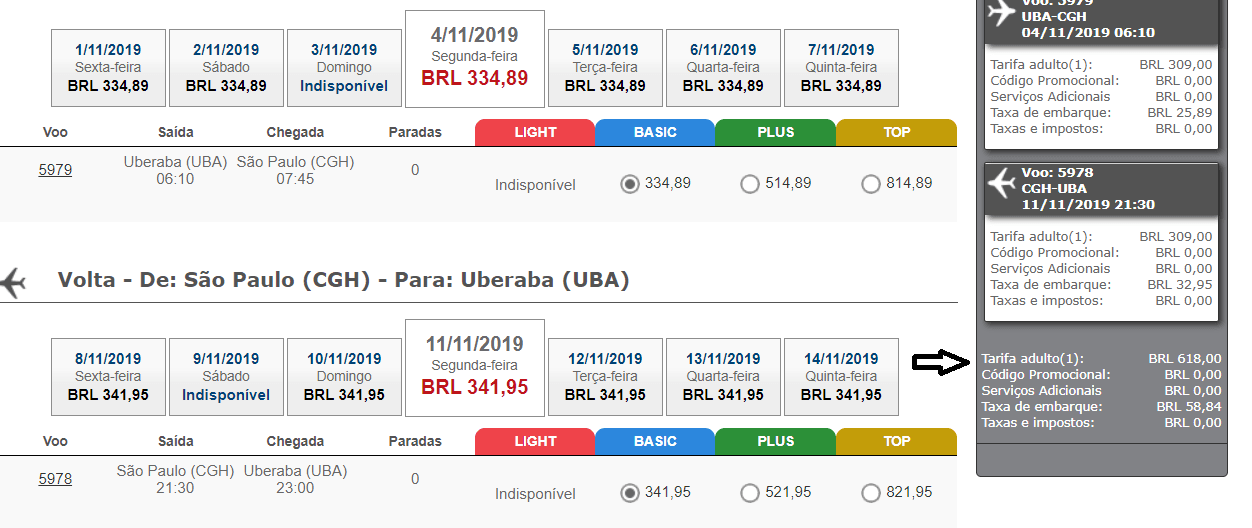The image size is (1252, 528).
Task: Select PLUS fare 514,89 for flight 5979
Action: pyautogui.click(x=749, y=184)
